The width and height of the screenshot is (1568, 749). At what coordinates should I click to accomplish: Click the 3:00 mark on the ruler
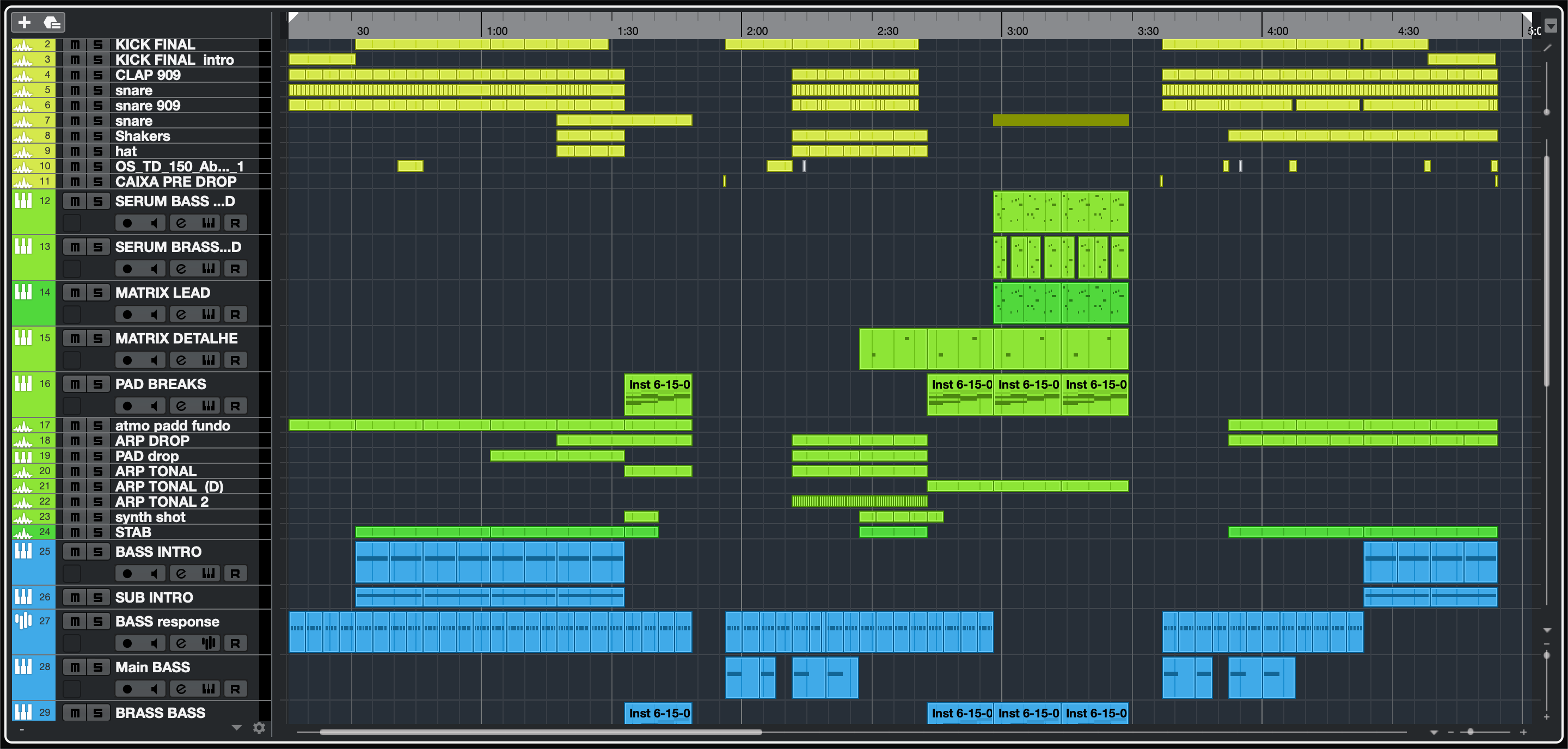coord(1017,31)
